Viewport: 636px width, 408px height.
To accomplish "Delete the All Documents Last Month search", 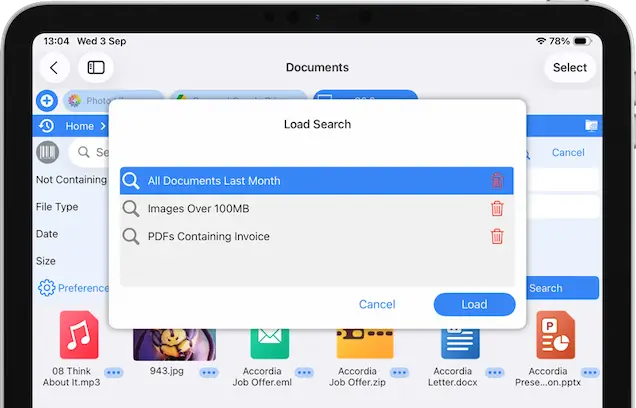I will pos(497,181).
